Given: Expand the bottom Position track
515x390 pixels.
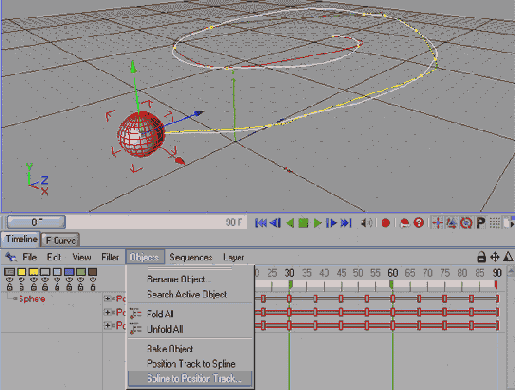Looking at the screenshot, I should pos(108,325).
